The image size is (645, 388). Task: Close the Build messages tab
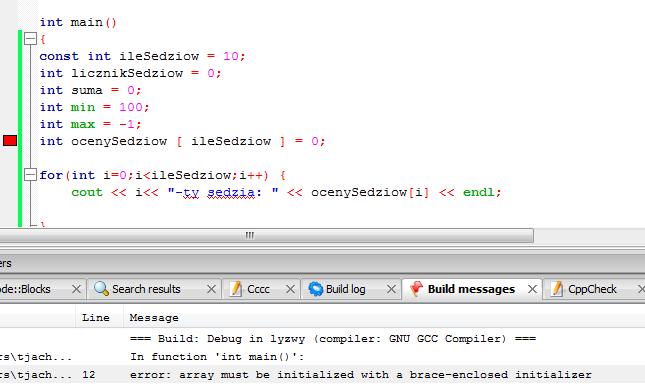[x=532, y=289]
